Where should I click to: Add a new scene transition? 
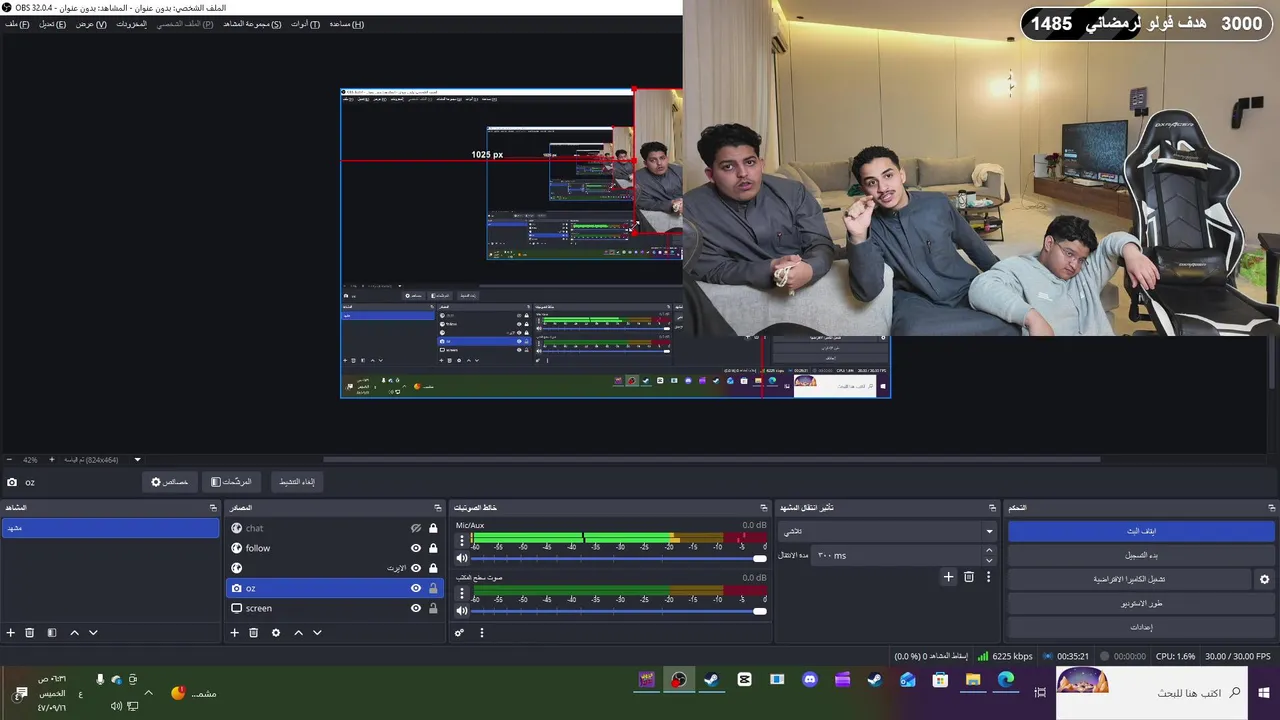949,577
